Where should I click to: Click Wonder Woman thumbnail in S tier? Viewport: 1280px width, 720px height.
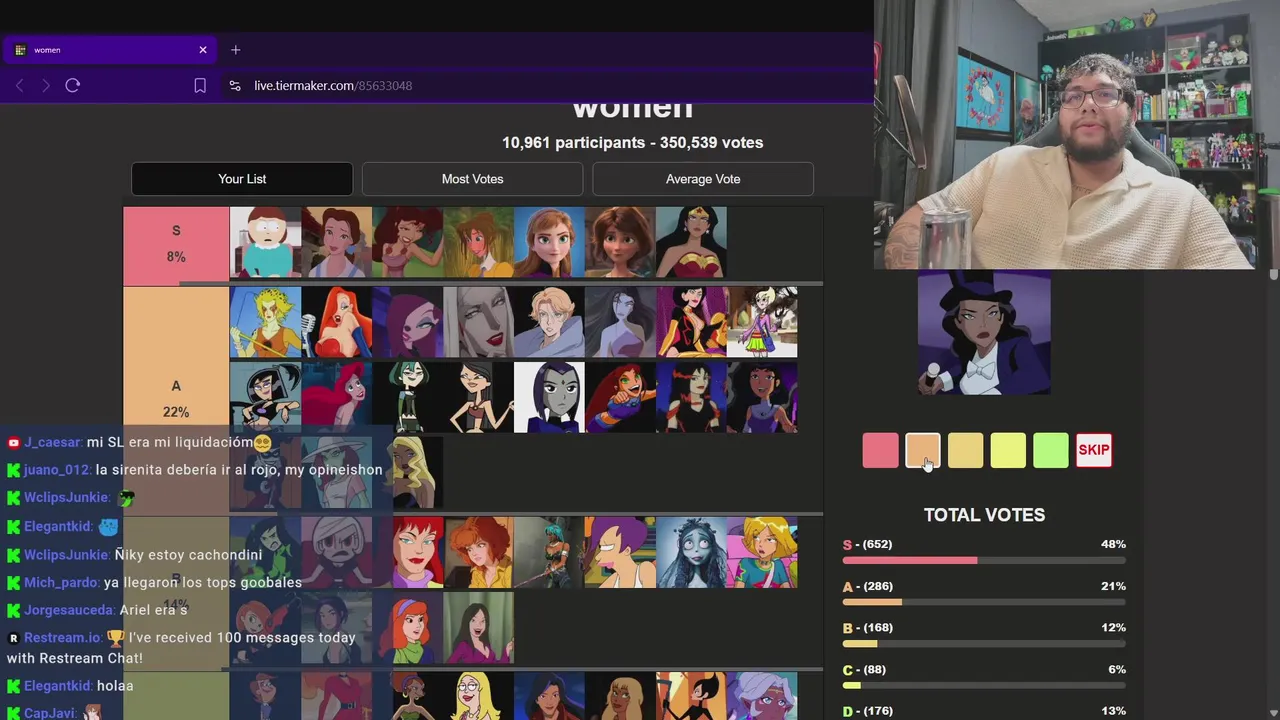pyautogui.click(x=691, y=242)
